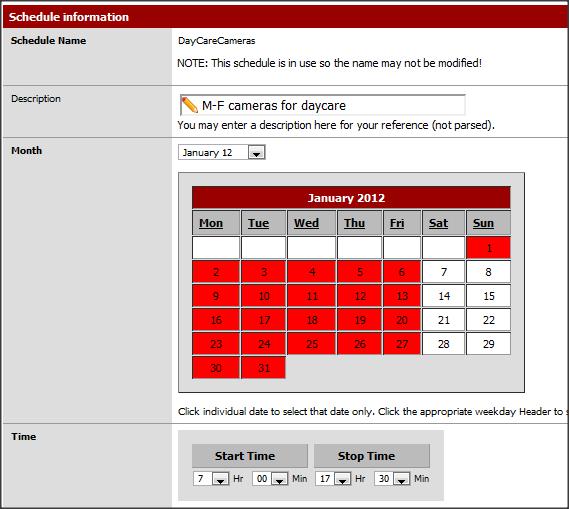
Task: Click the Sun weekday header
Action: click(x=483, y=223)
